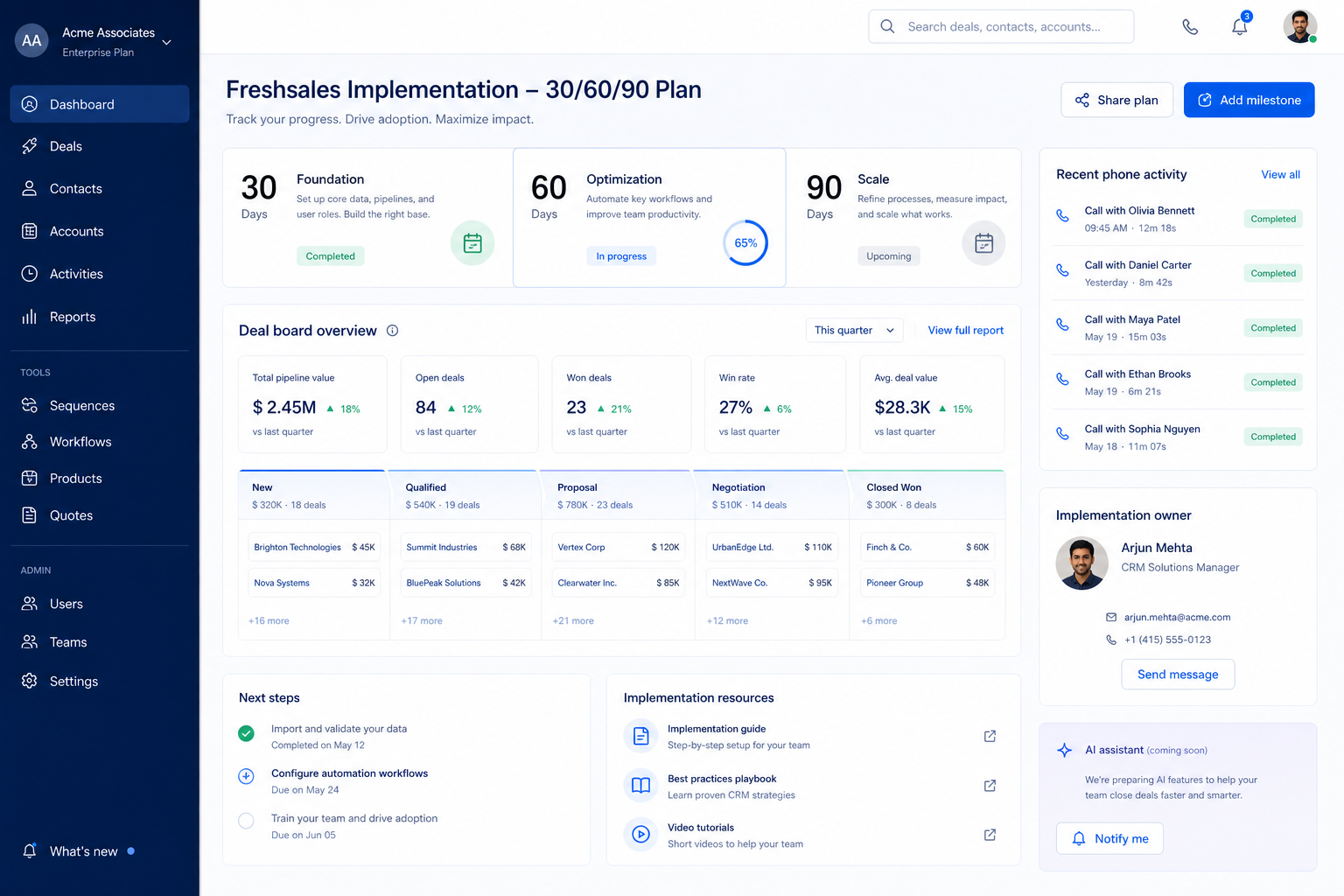Open Video tutorials external link icon

coord(990,835)
